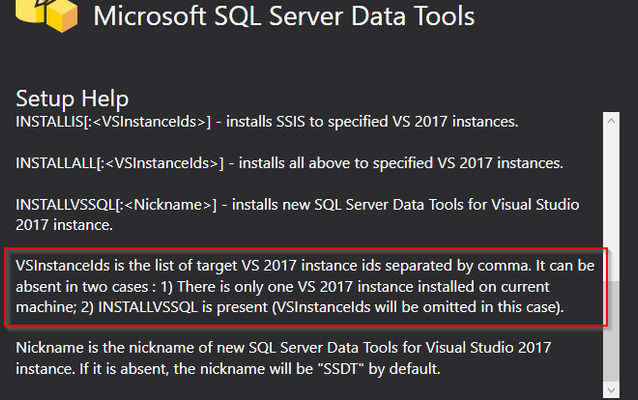Click "installs SSIS to specified VS 2017 instances"

coord(372,122)
